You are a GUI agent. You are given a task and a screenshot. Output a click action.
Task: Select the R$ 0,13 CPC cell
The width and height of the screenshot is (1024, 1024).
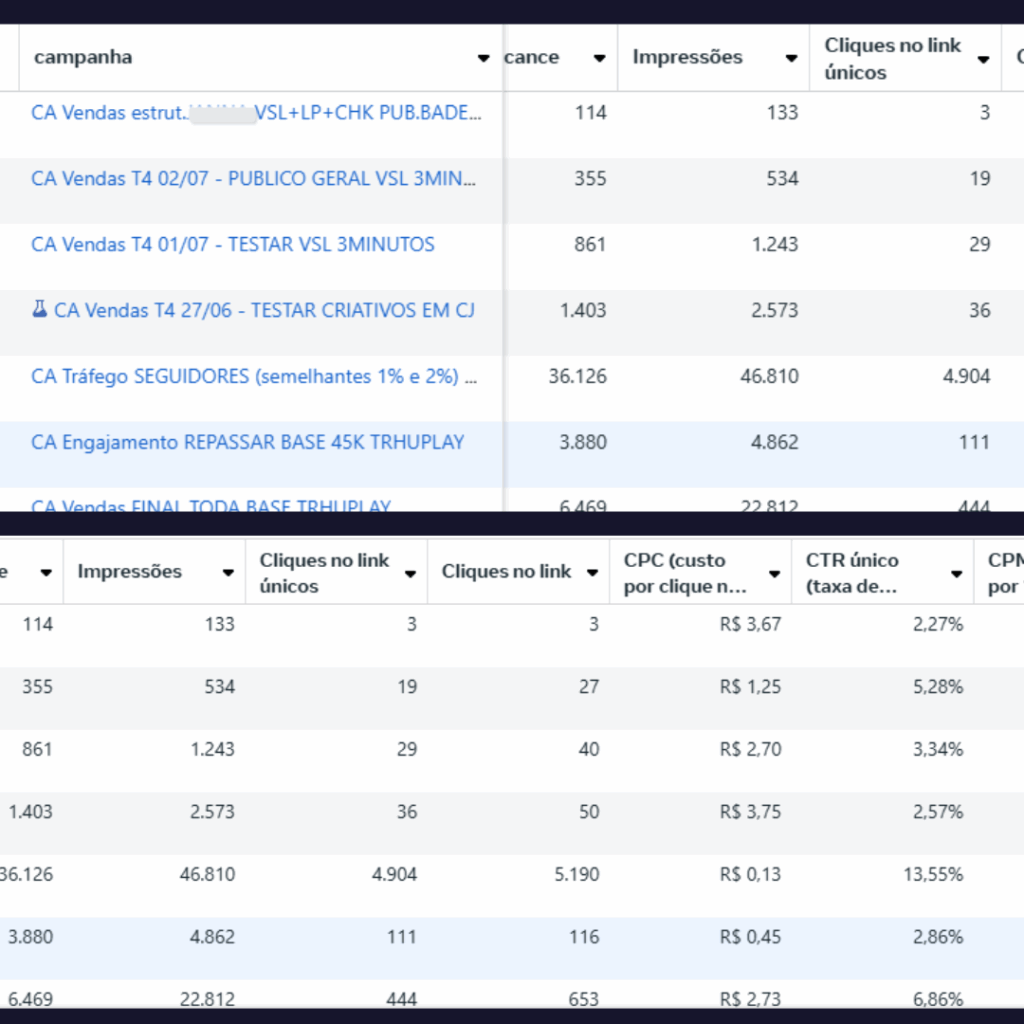point(750,875)
